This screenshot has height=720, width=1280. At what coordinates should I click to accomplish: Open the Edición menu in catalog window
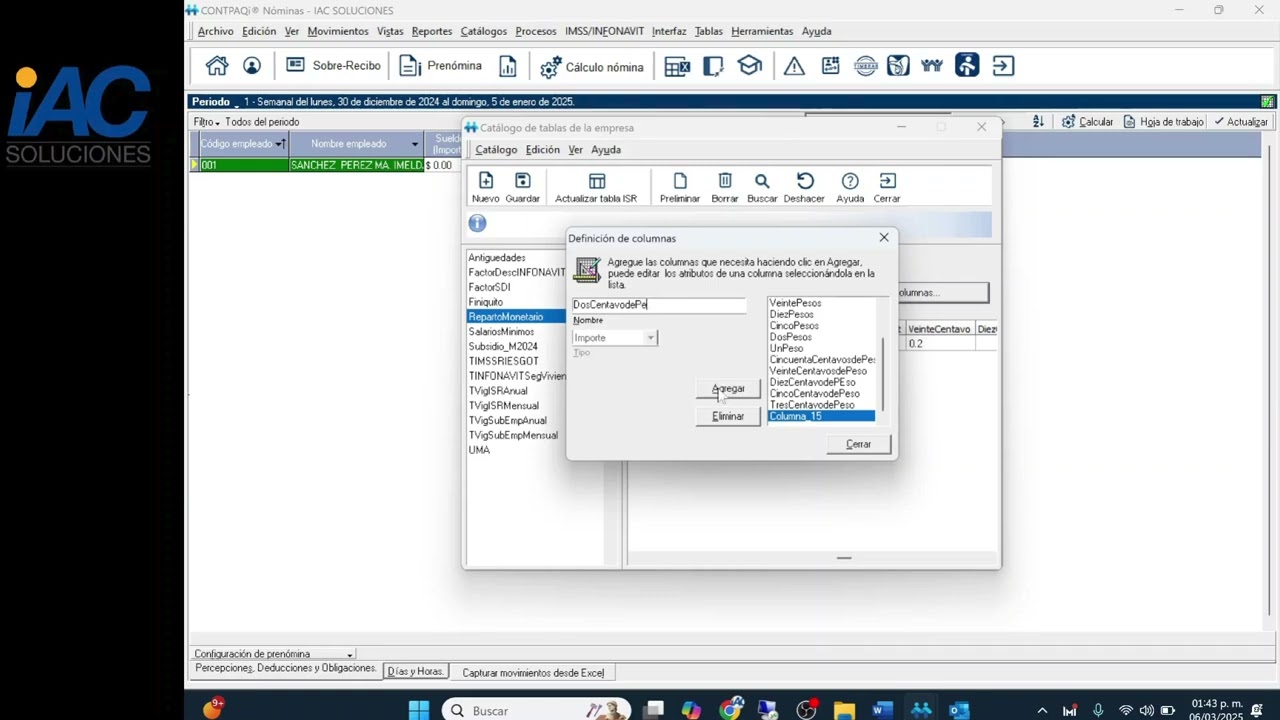coord(543,150)
